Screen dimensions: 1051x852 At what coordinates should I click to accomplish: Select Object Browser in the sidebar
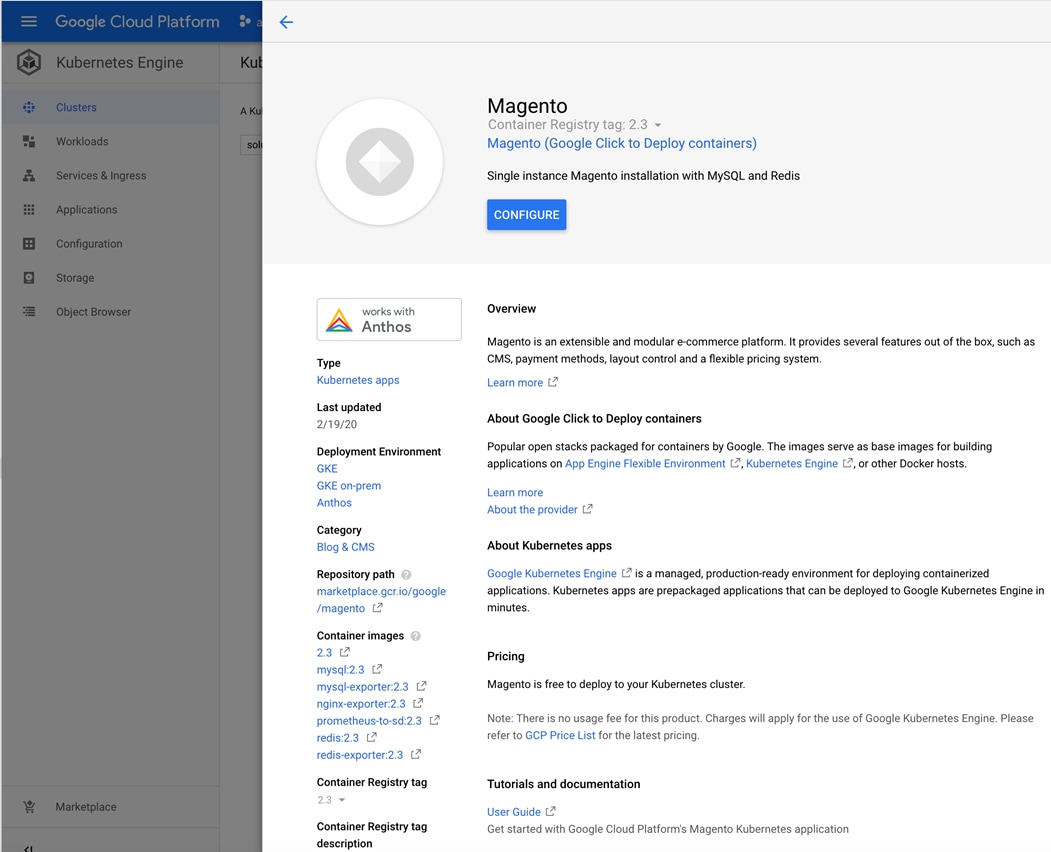[110, 312]
